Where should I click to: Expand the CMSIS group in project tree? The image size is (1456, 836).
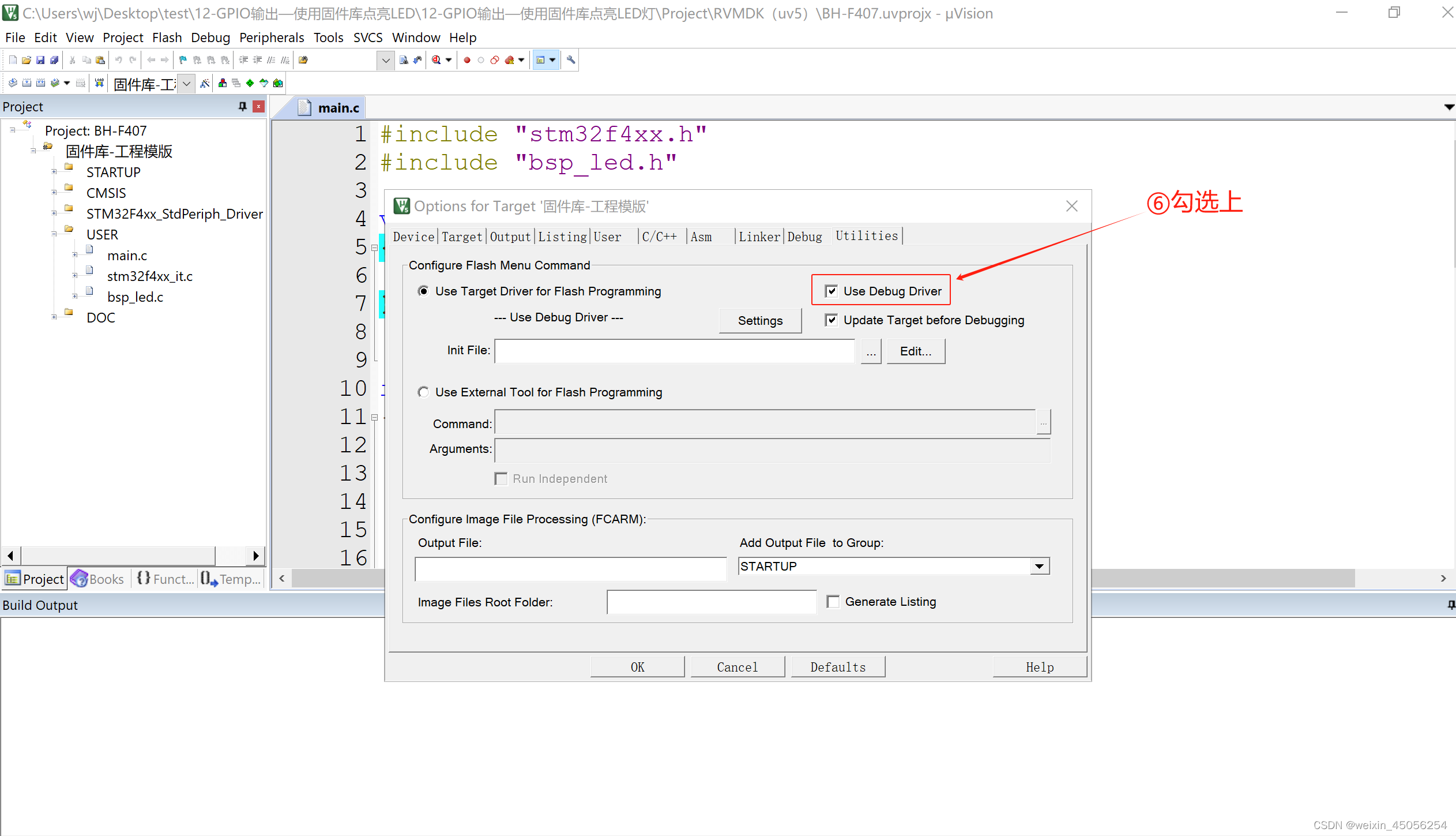point(54,193)
